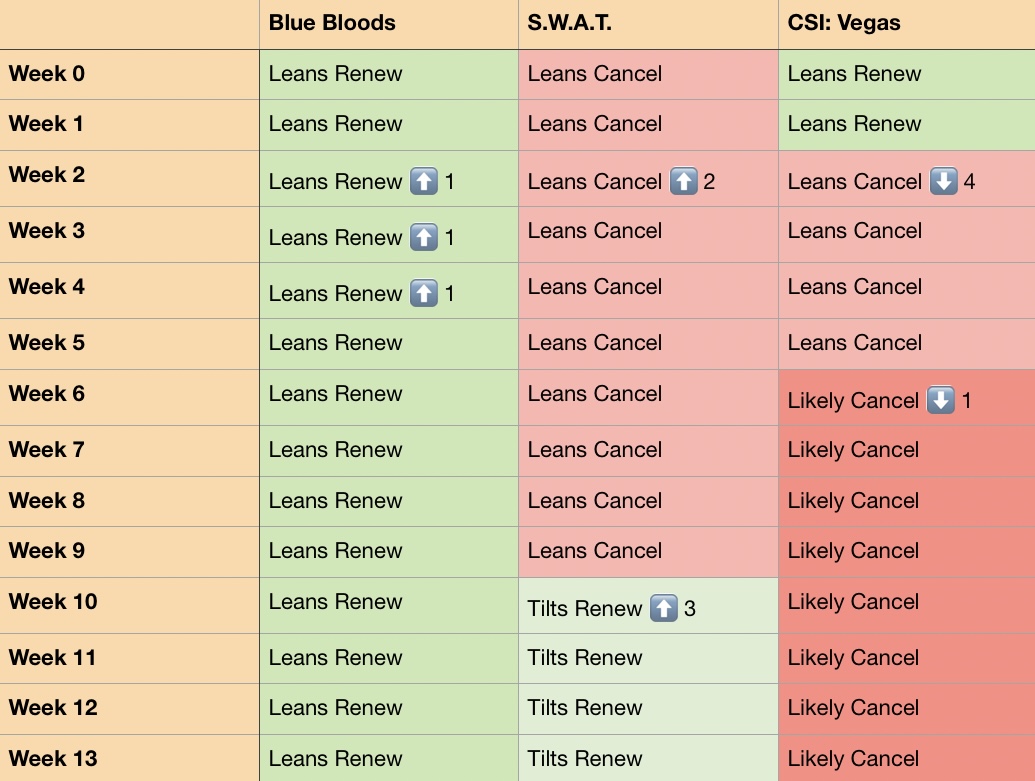Click the Week 10 row label
1035x781 pixels.
(53, 601)
